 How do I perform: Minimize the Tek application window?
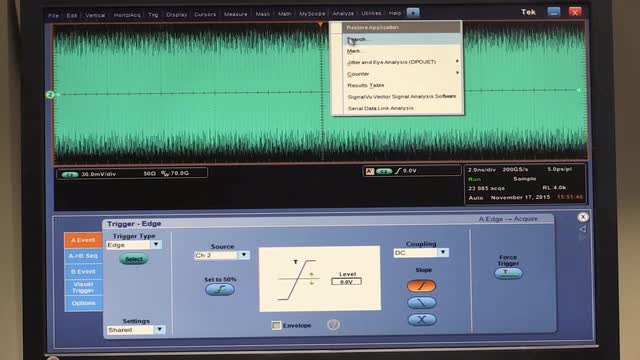pyautogui.click(x=554, y=12)
